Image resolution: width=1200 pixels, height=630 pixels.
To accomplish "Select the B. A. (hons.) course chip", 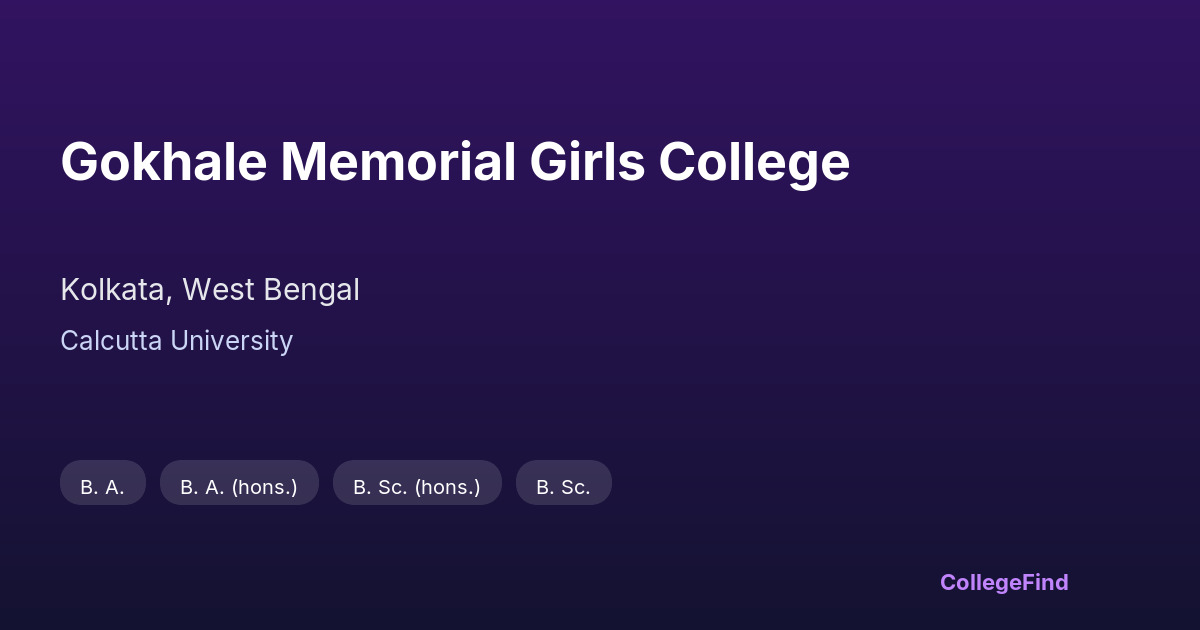I will [x=239, y=487].
